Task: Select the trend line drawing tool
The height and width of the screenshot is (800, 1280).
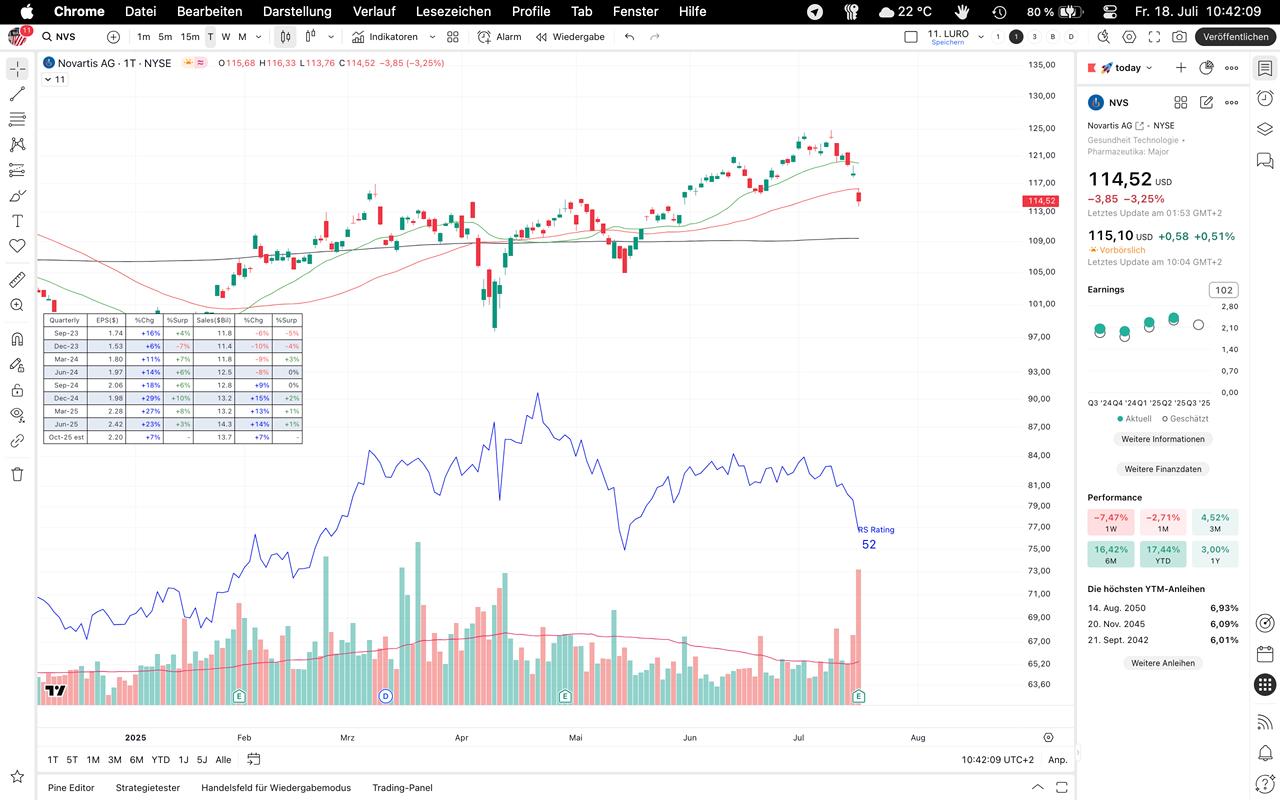Action: coord(17,94)
